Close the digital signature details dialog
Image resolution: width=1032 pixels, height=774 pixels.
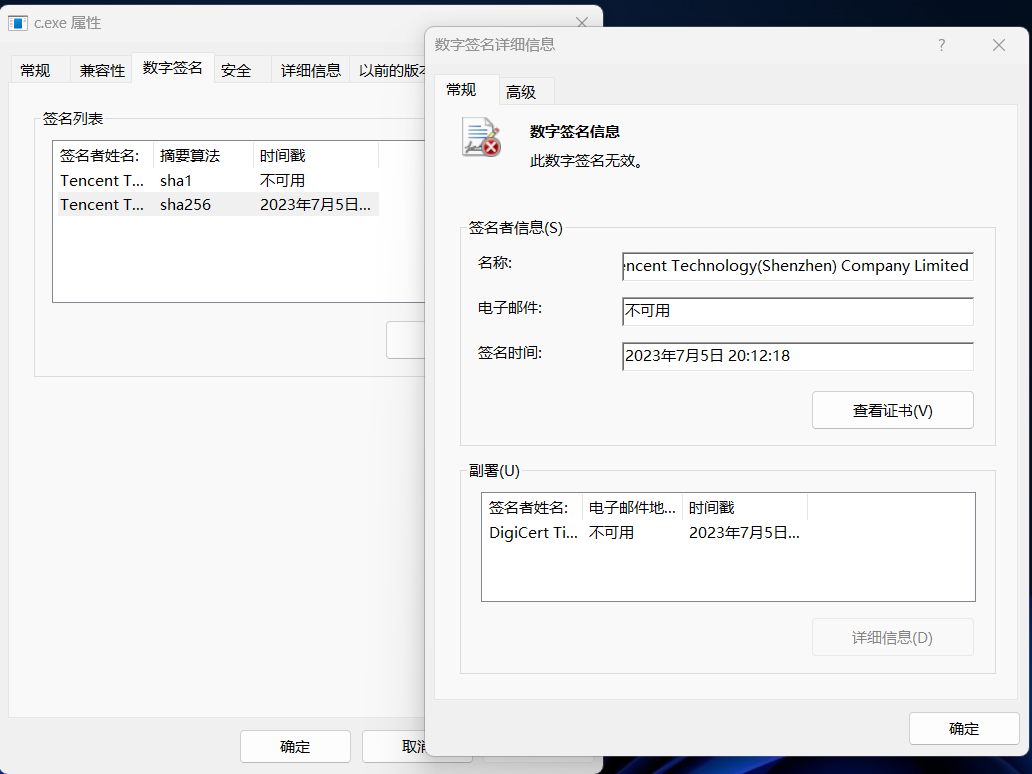(x=998, y=45)
